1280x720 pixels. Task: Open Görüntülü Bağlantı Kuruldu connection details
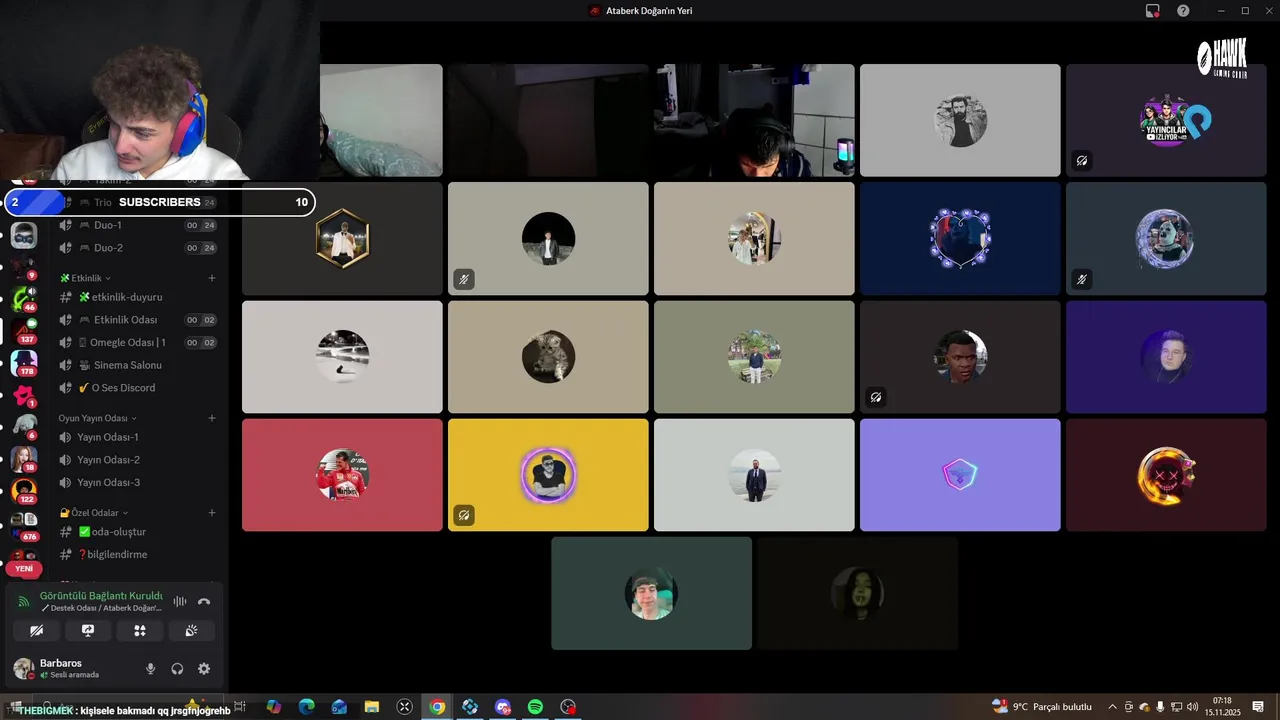click(101, 596)
